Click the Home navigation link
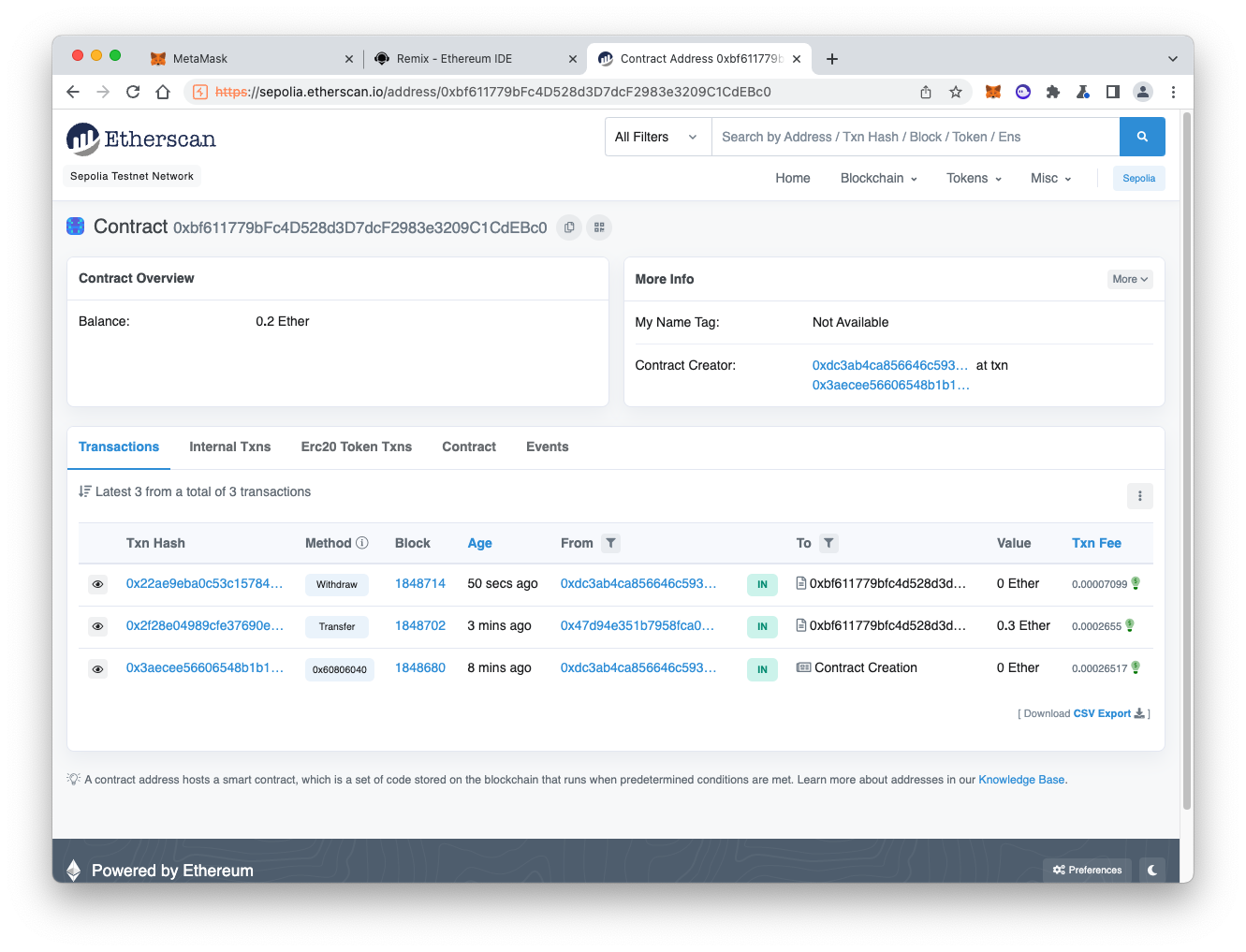 pos(793,178)
